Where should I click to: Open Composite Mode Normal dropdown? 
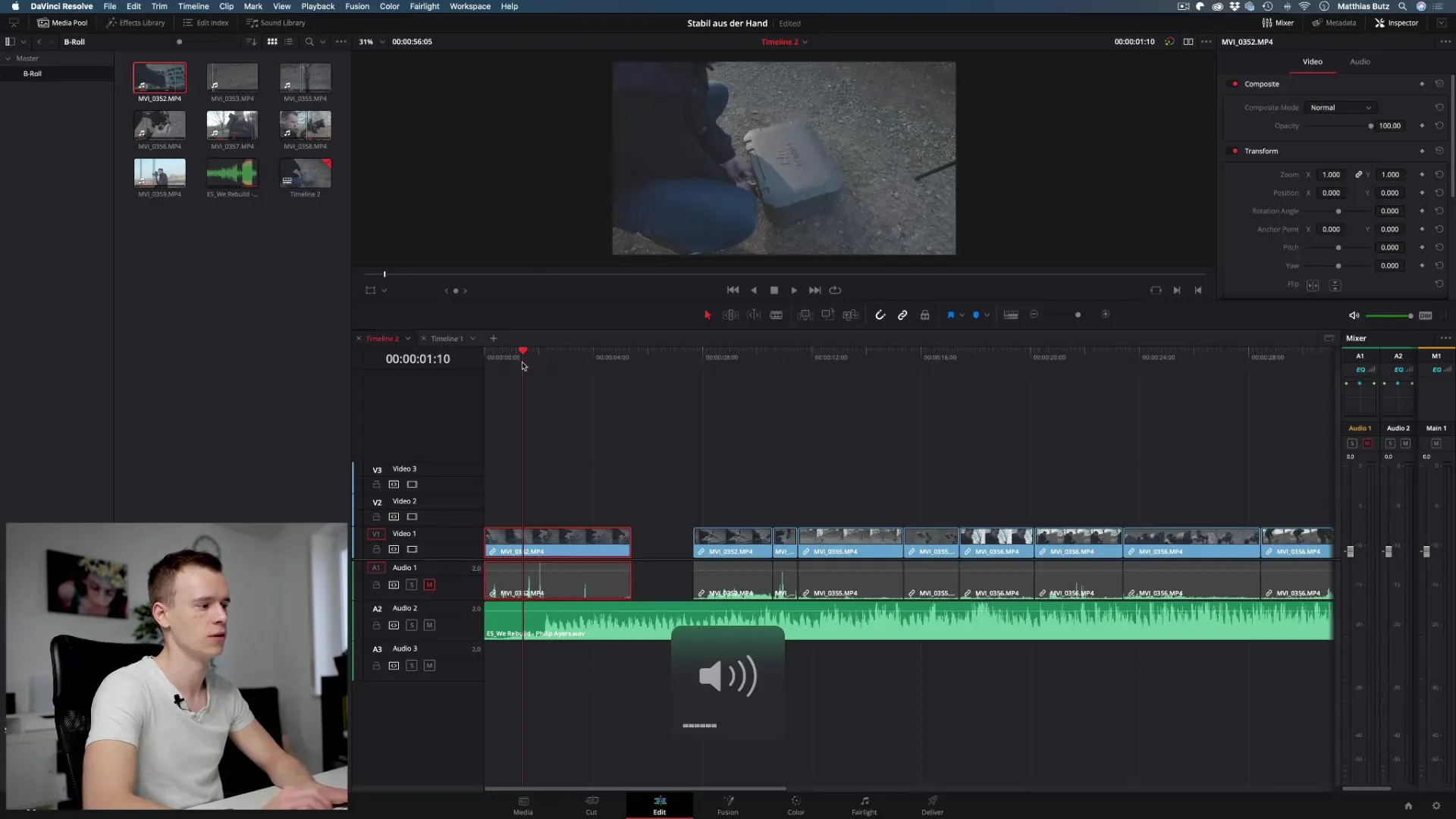pos(1340,108)
